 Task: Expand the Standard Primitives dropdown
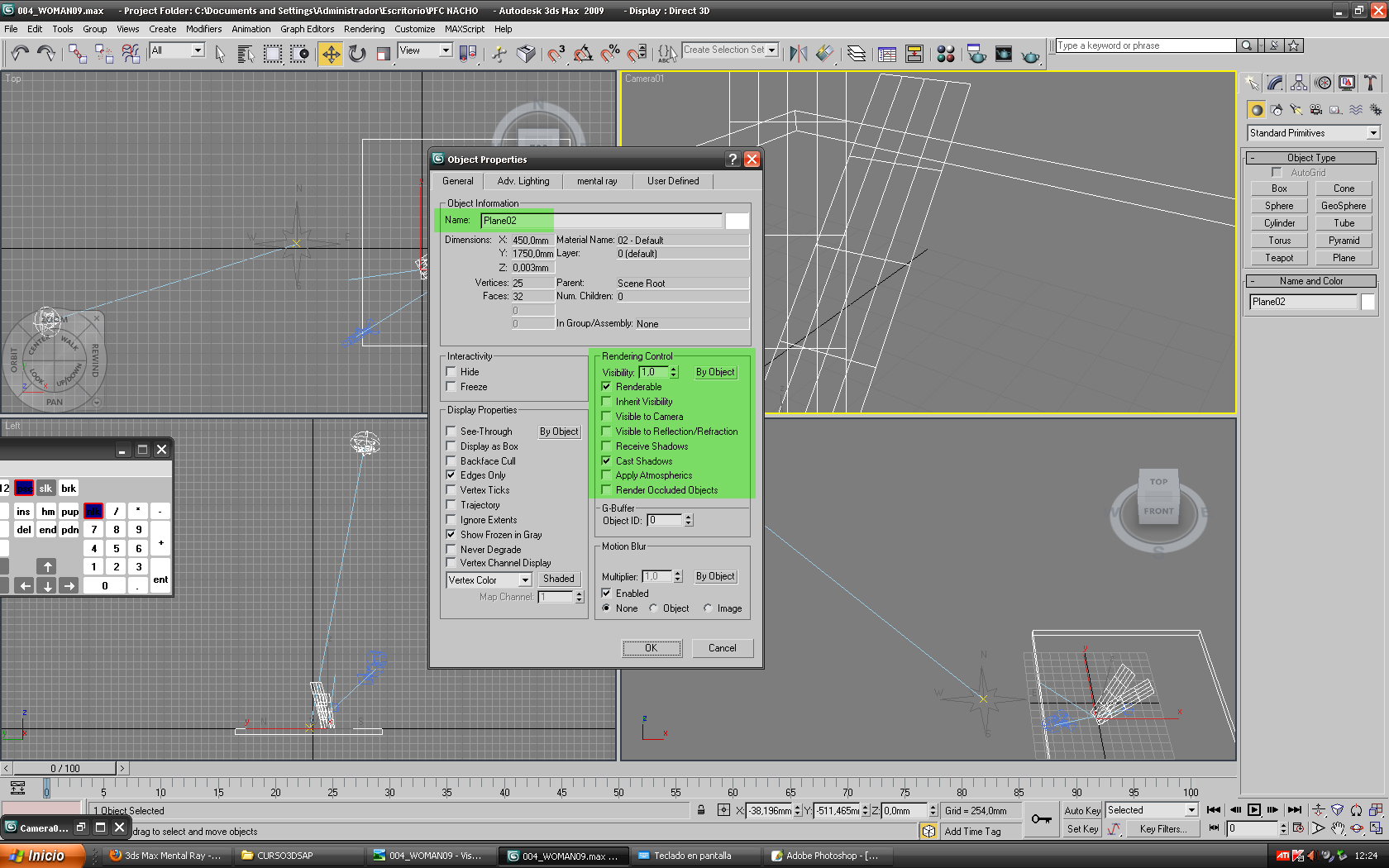1372,133
